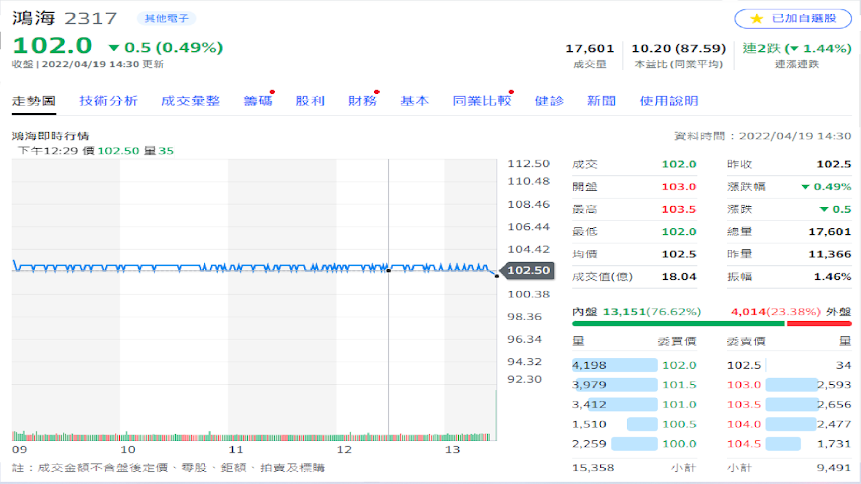Click the 已加自選股 watchlist button
This screenshot has height=484, width=861.
[x=793, y=18]
